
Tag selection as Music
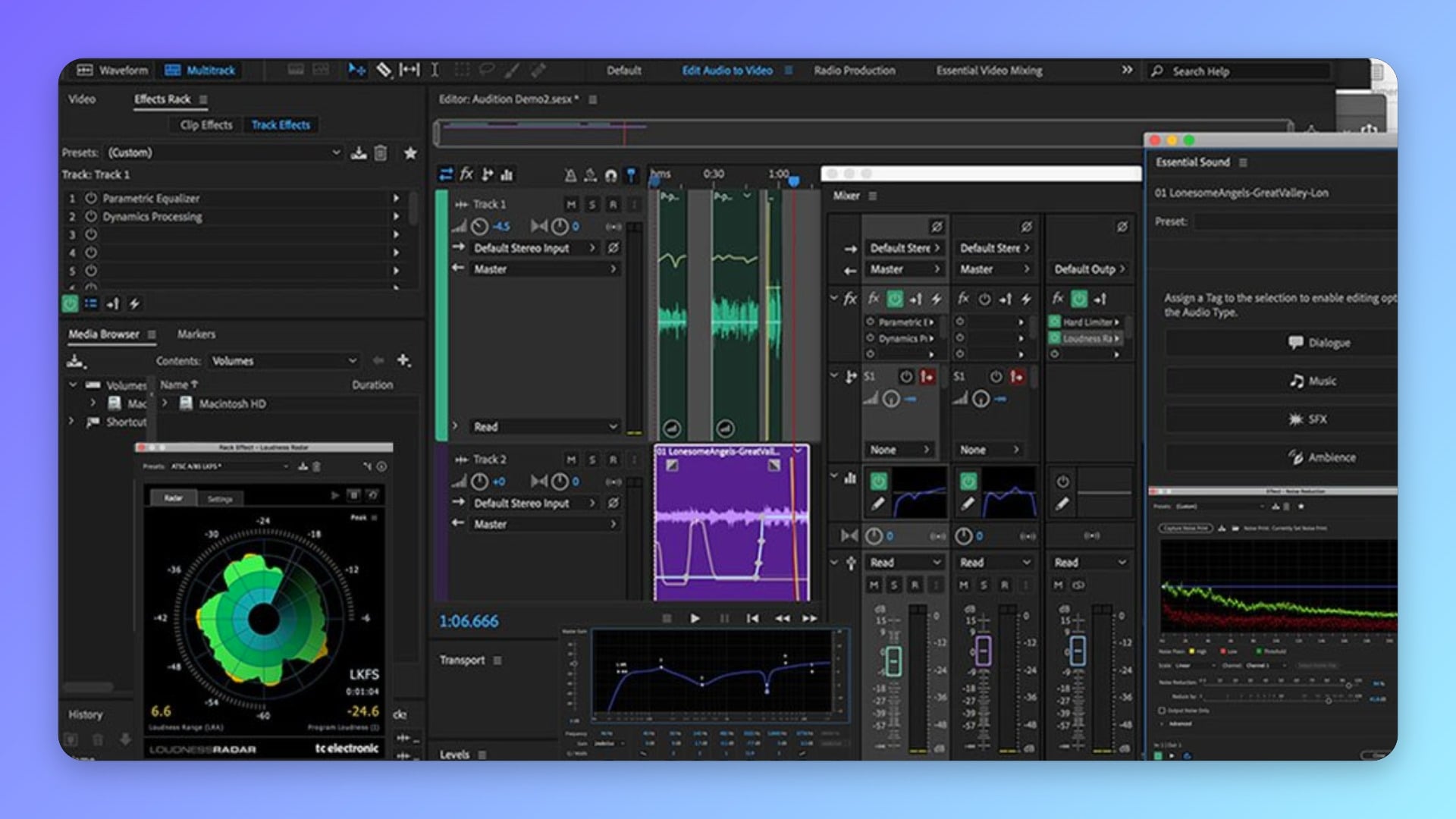(x=1282, y=381)
